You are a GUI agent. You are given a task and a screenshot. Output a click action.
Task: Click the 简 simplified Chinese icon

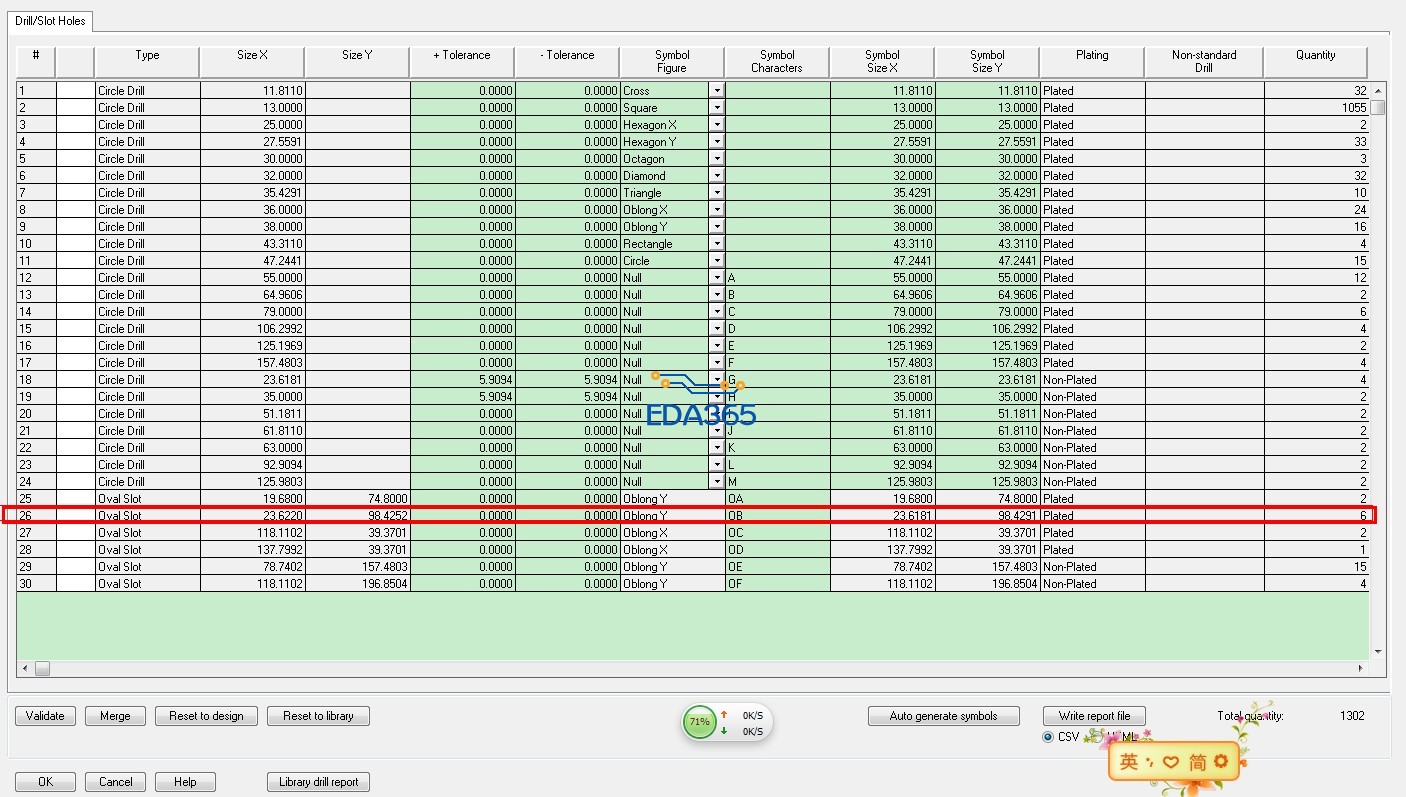pyautogui.click(x=1197, y=762)
